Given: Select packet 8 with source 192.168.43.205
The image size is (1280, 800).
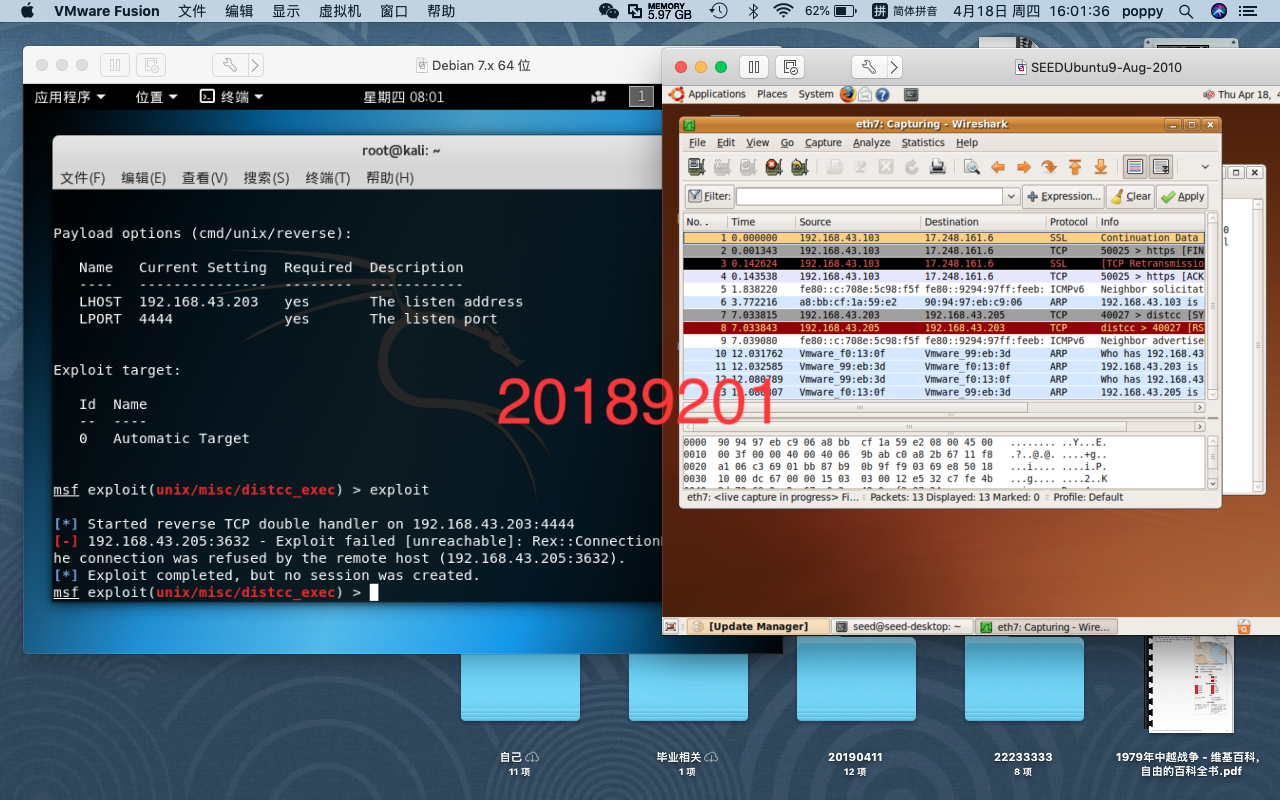Looking at the screenshot, I should click(944, 328).
